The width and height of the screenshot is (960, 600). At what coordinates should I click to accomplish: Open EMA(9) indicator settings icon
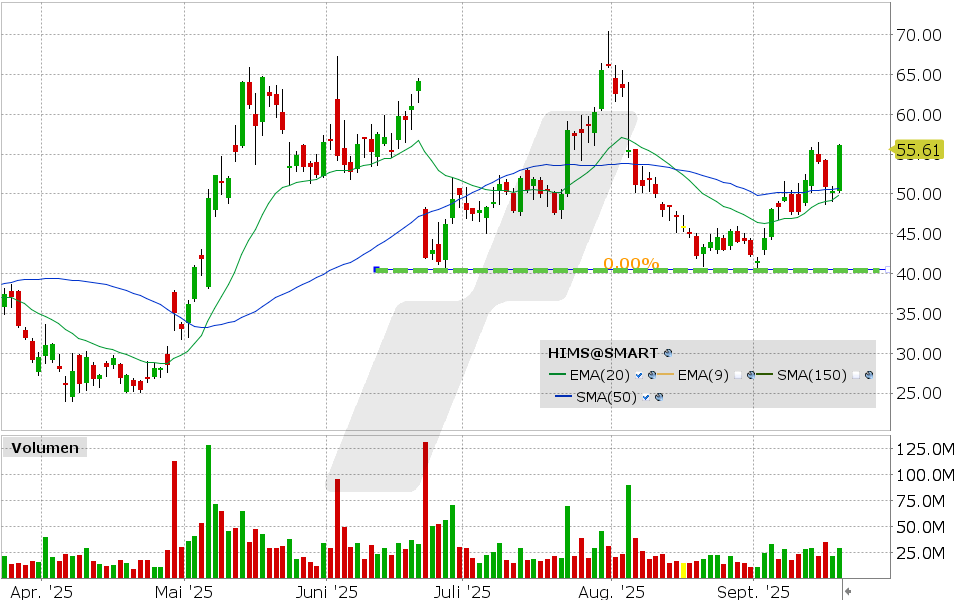tap(753, 375)
